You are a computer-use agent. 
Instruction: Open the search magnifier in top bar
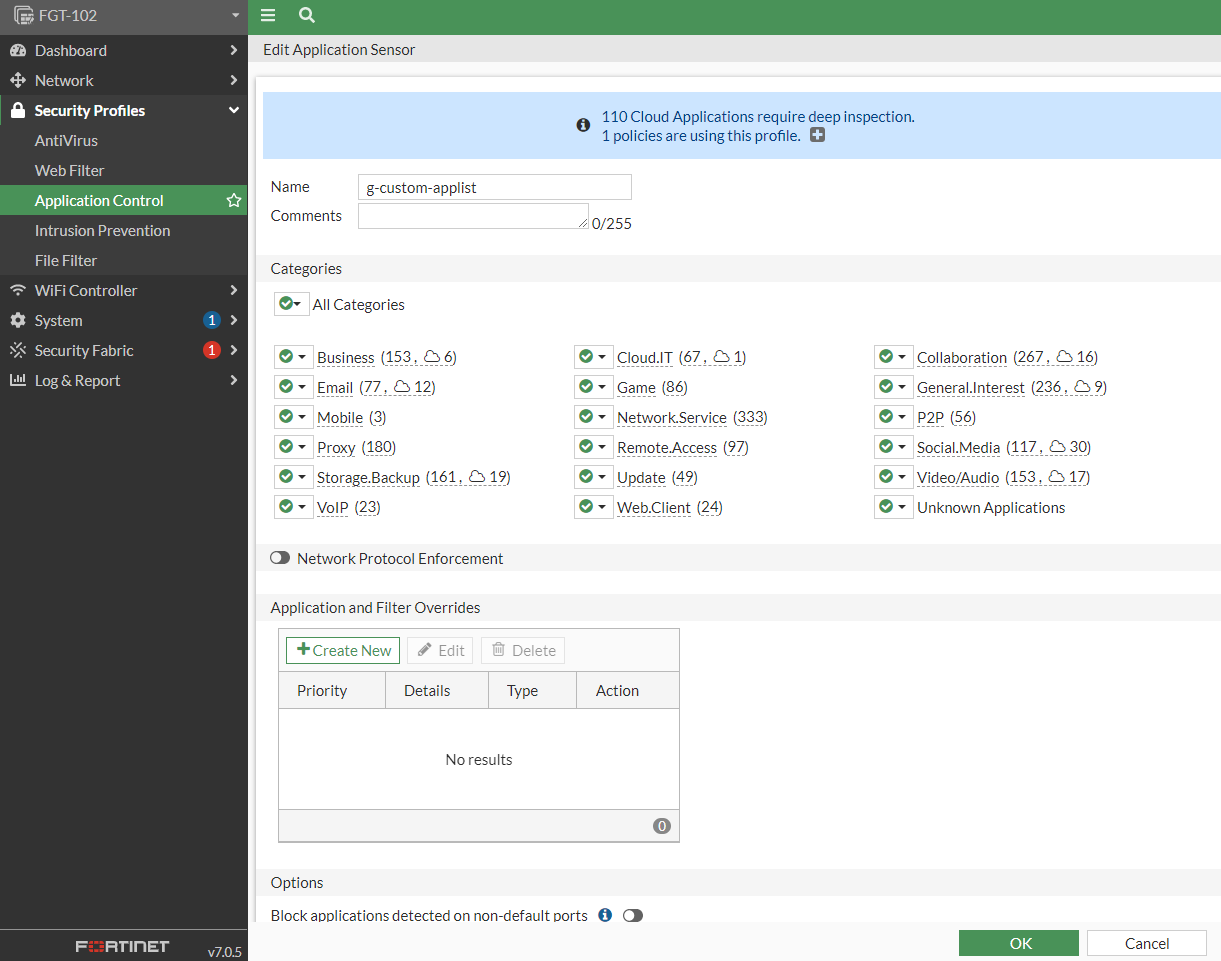click(307, 15)
